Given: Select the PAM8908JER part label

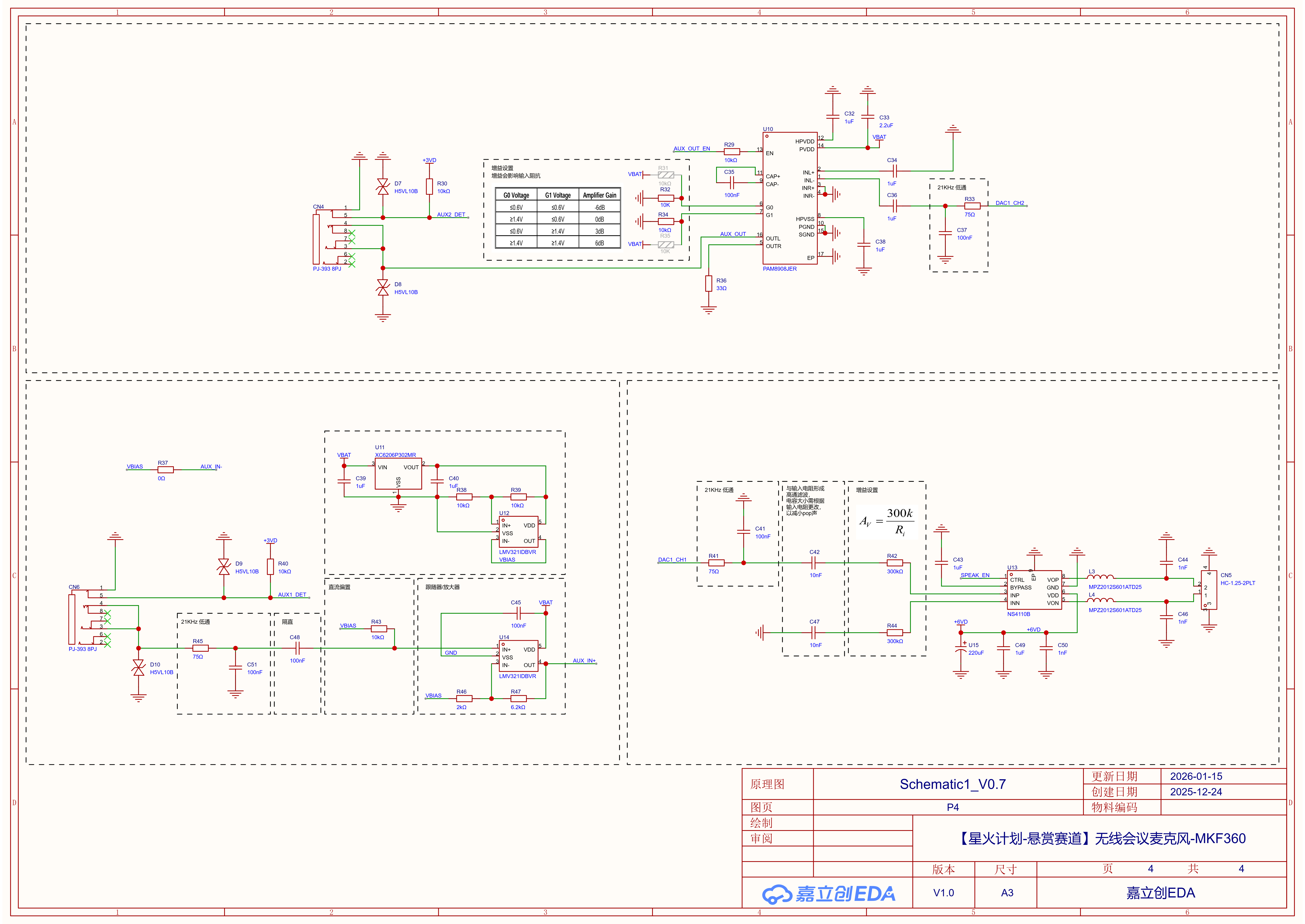Looking at the screenshot, I should click(779, 269).
